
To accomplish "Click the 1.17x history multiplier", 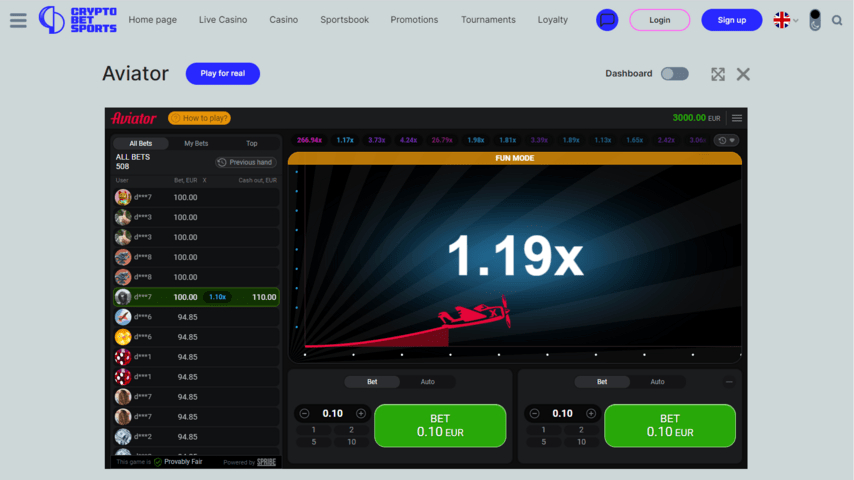I will [x=345, y=141].
